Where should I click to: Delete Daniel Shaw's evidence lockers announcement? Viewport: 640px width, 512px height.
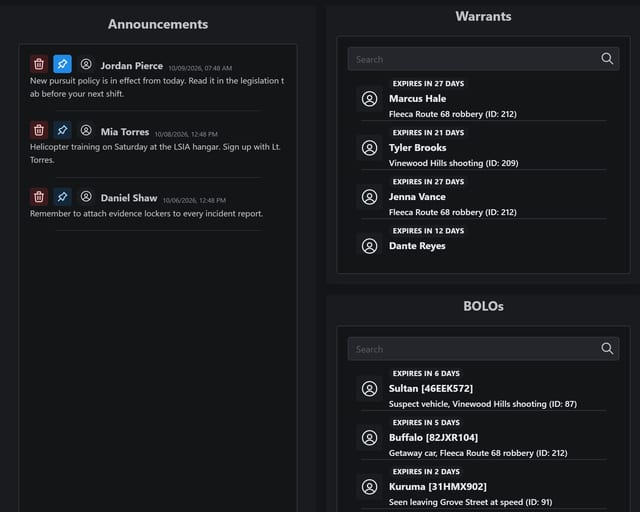pyautogui.click(x=39, y=197)
